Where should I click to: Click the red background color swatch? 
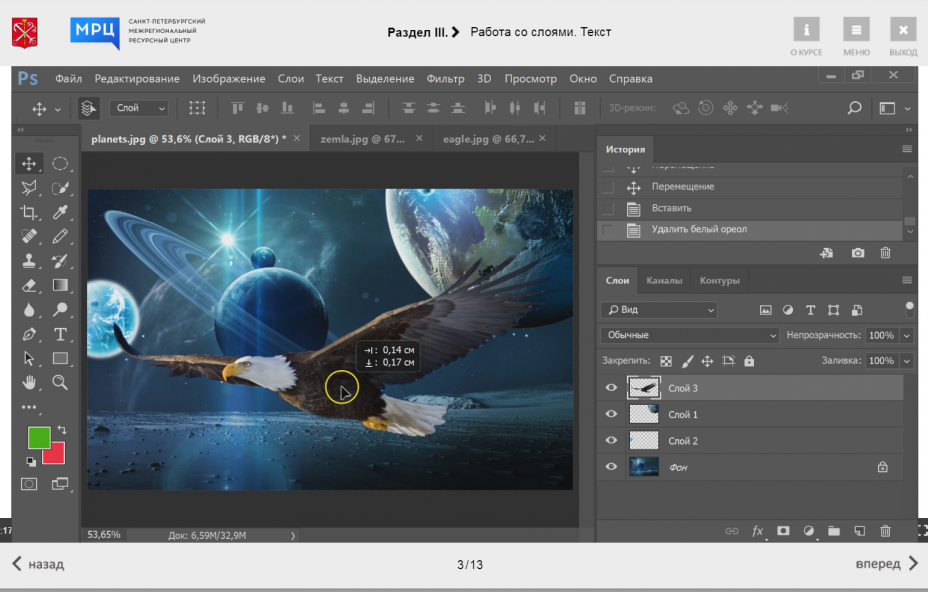57,455
